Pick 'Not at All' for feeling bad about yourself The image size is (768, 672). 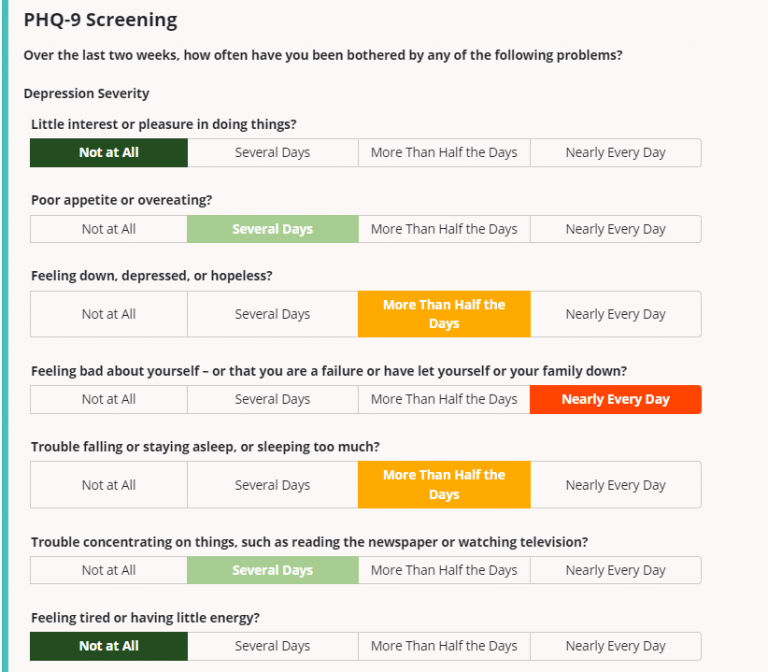point(109,400)
